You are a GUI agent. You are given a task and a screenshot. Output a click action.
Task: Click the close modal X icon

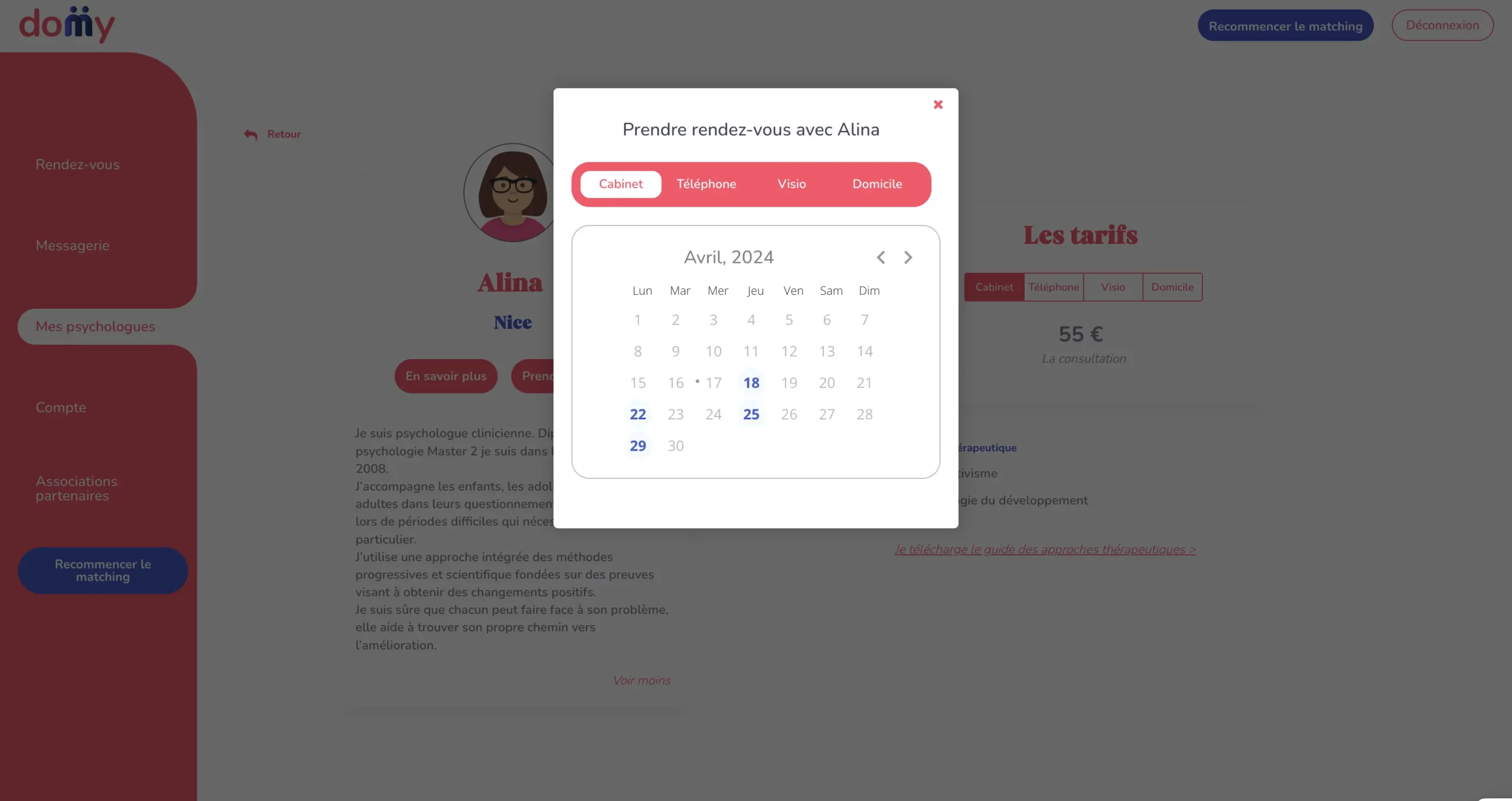(x=938, y=104)
